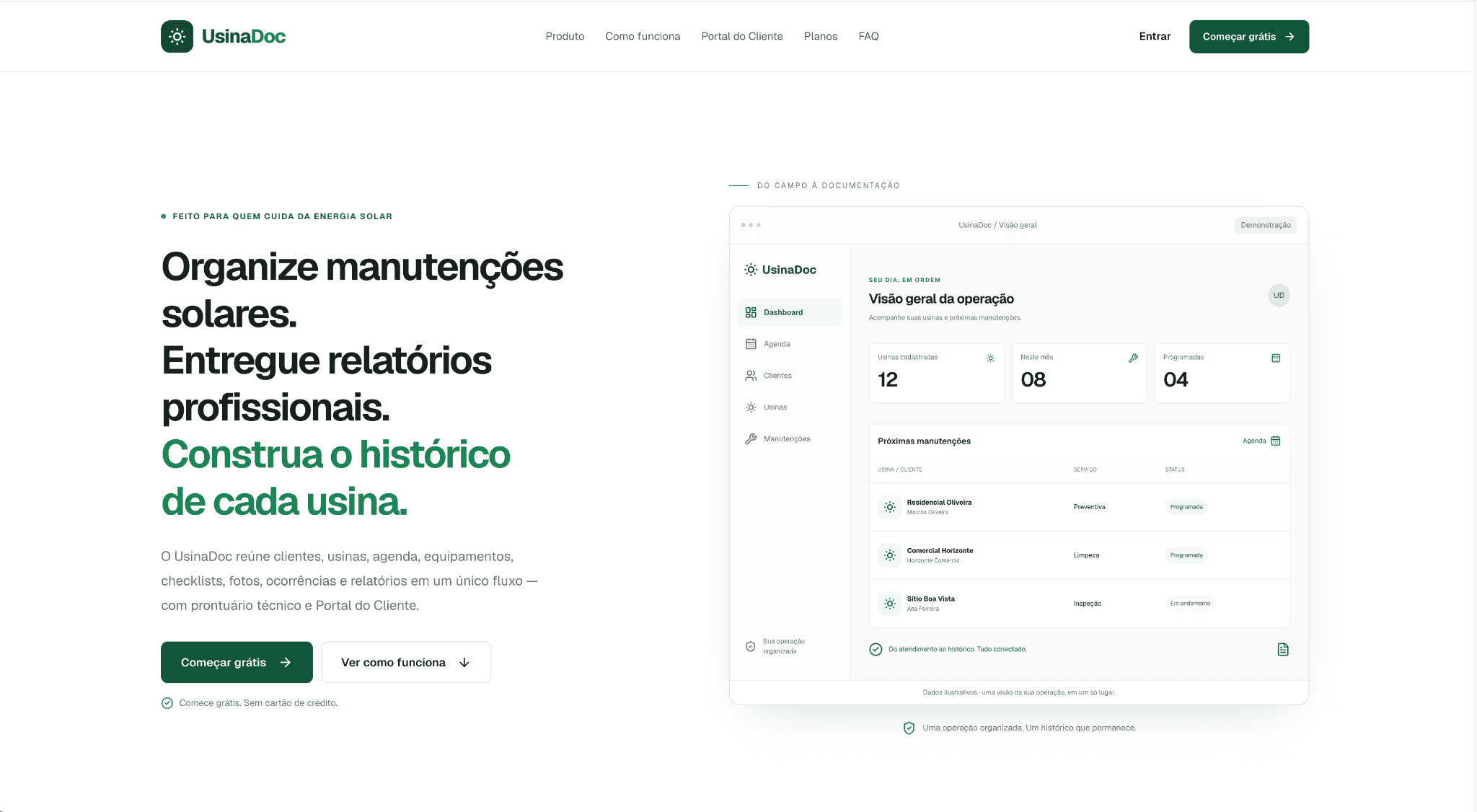Click the document report icon in demo footer
The height and width of the screenshot is (812, 1477).
[1283, 650]
